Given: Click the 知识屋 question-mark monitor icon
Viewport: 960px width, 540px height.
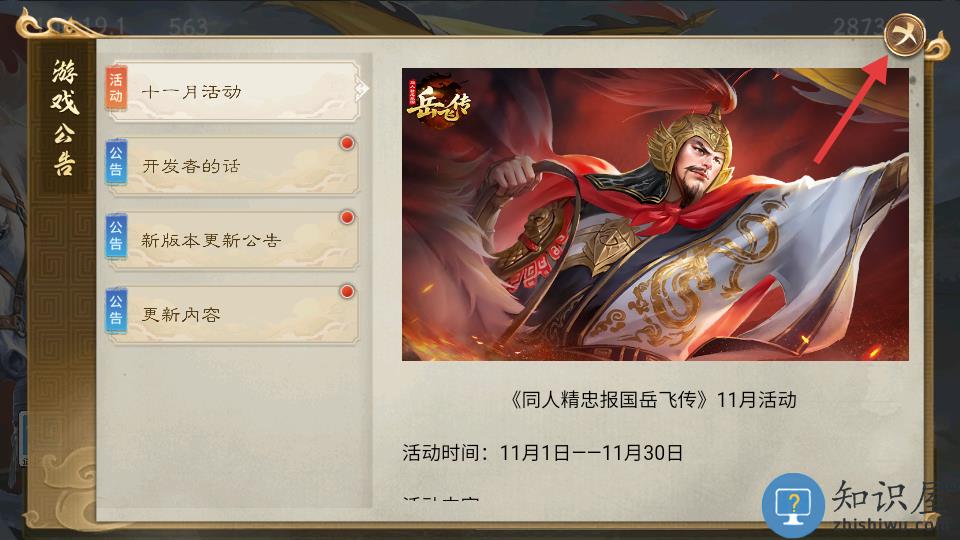Looking at the screenshot, I should pos(793,505).
